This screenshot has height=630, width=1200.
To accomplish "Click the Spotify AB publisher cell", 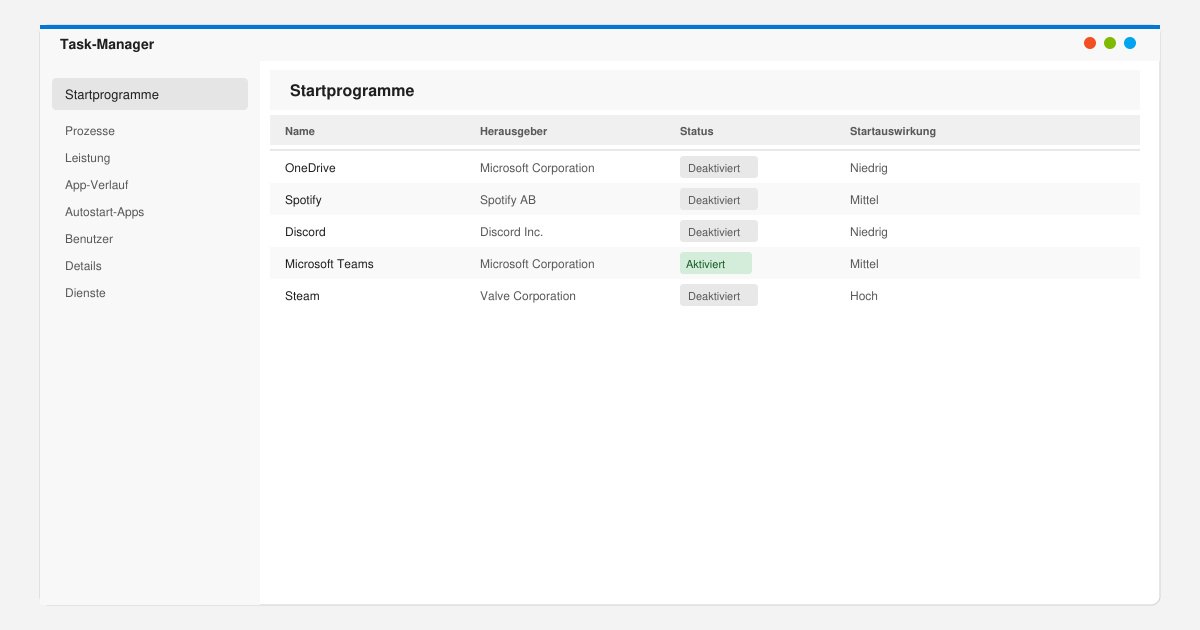I will [x=508, y=200].
